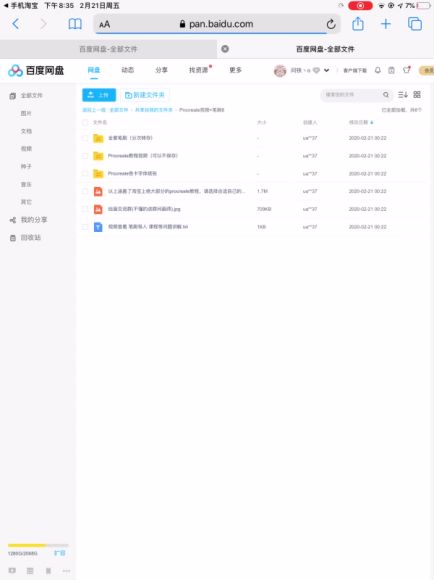Check the Procreate色卡字体纸张 checkbox

point(85,173)
